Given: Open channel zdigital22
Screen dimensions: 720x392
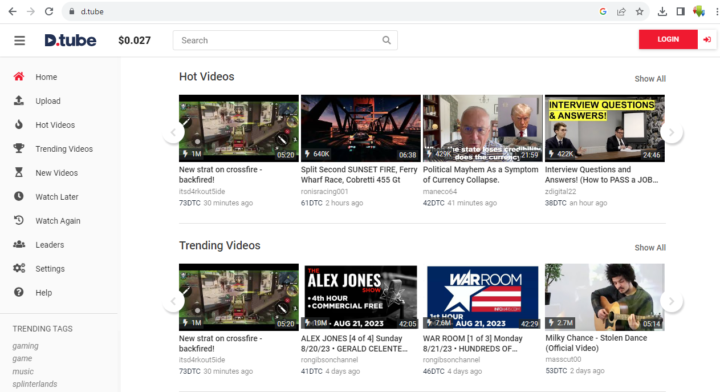Looking at the screenshot, I should pyautogui.click(x=560, y=191).
